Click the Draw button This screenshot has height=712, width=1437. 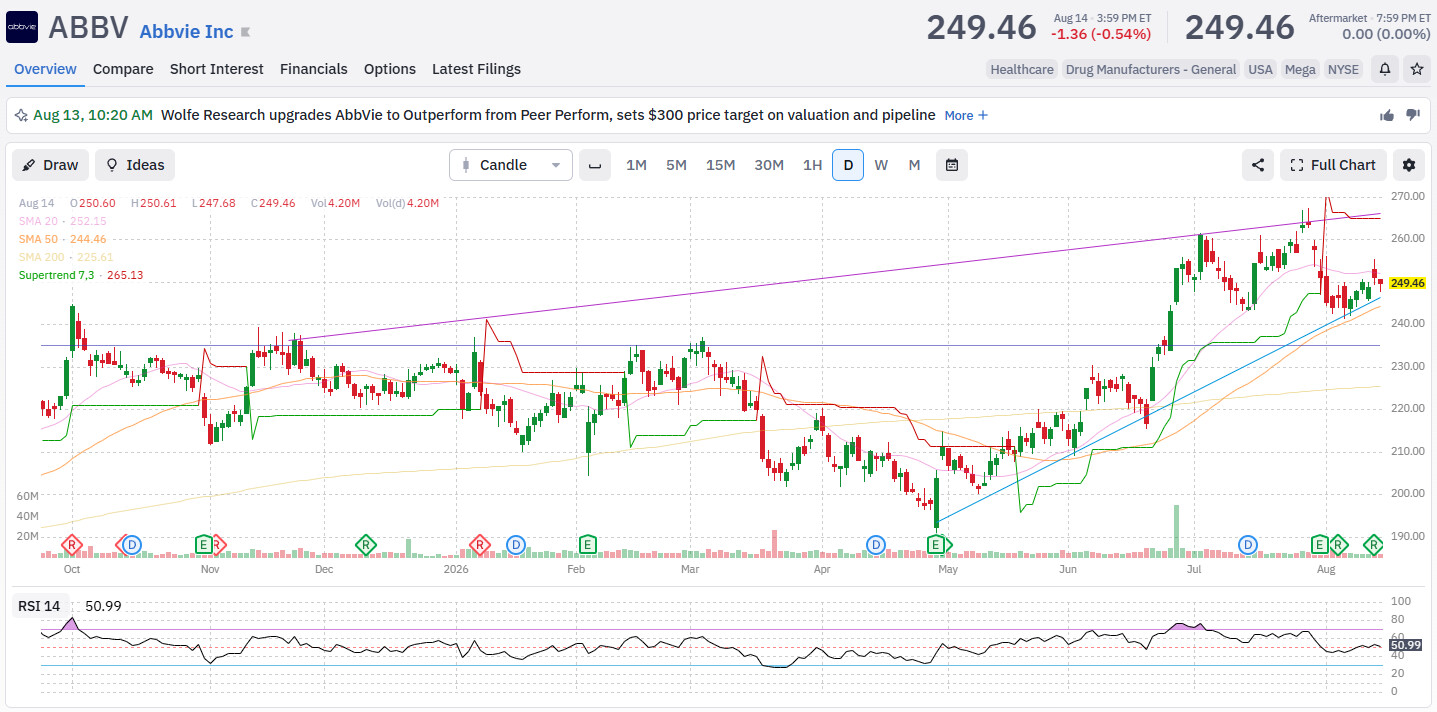coord(50,165)
